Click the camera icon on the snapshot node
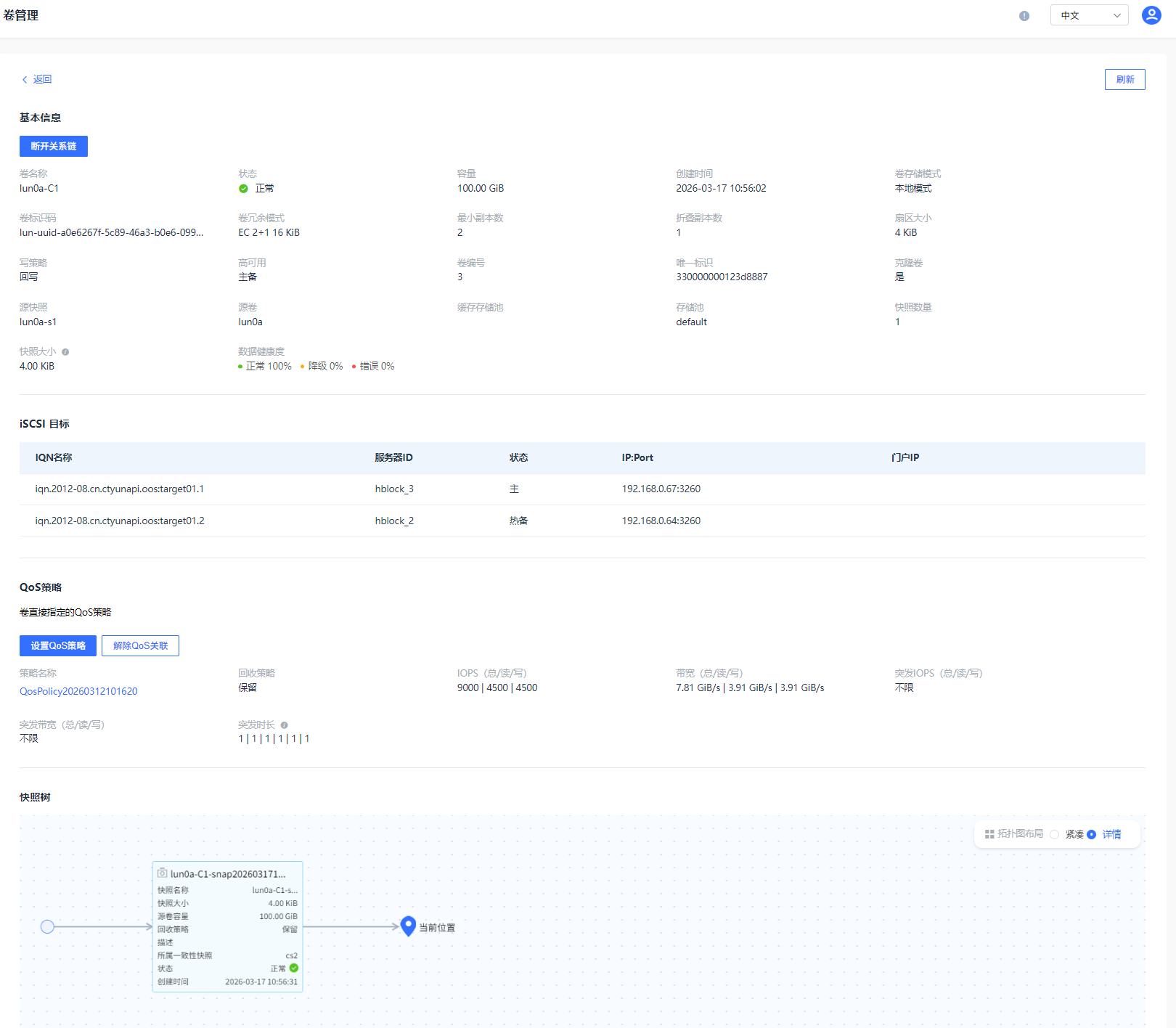The height and width of the screenshot is (1028, 1176). tap(163, 873)
